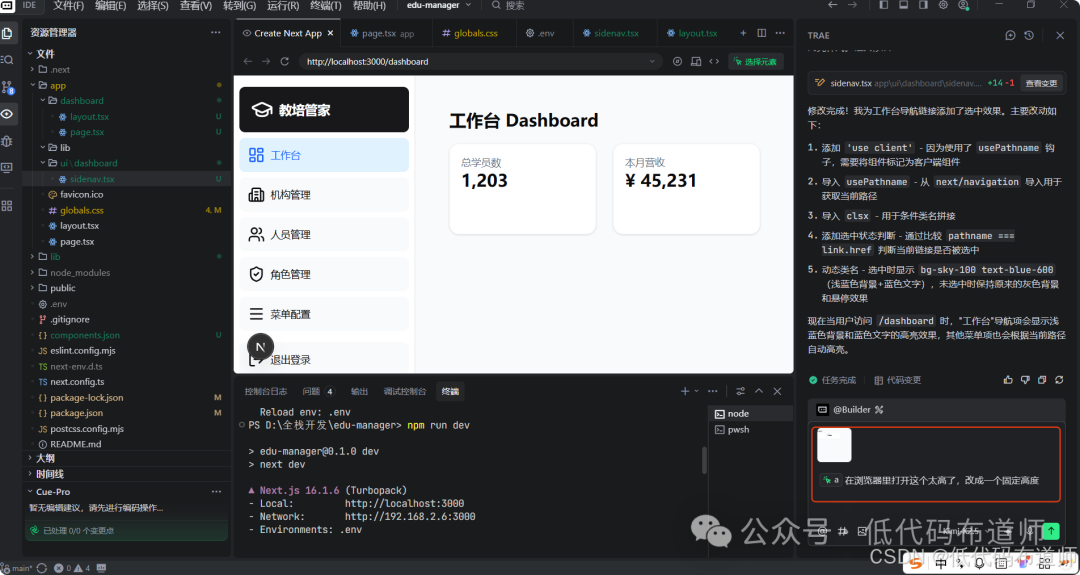Thumbs up the AI response

click(x=1007, y=380)
